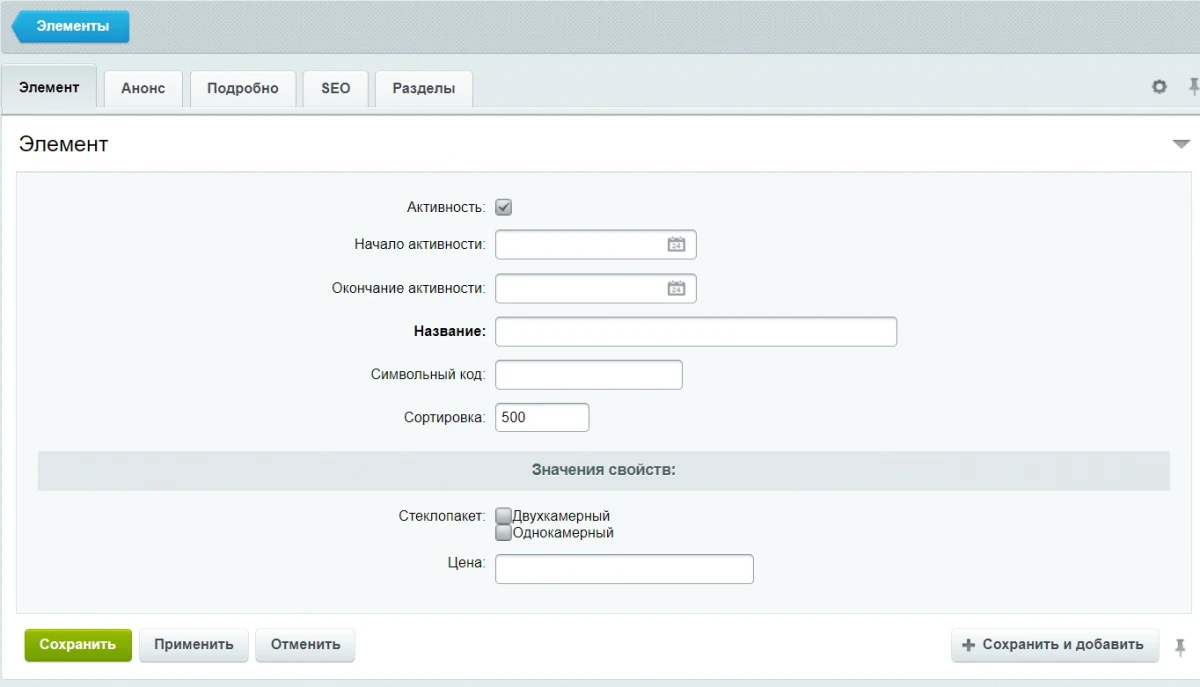Click the Активность label
This screenshot has height=687, width=1200.
coord(446,207)
